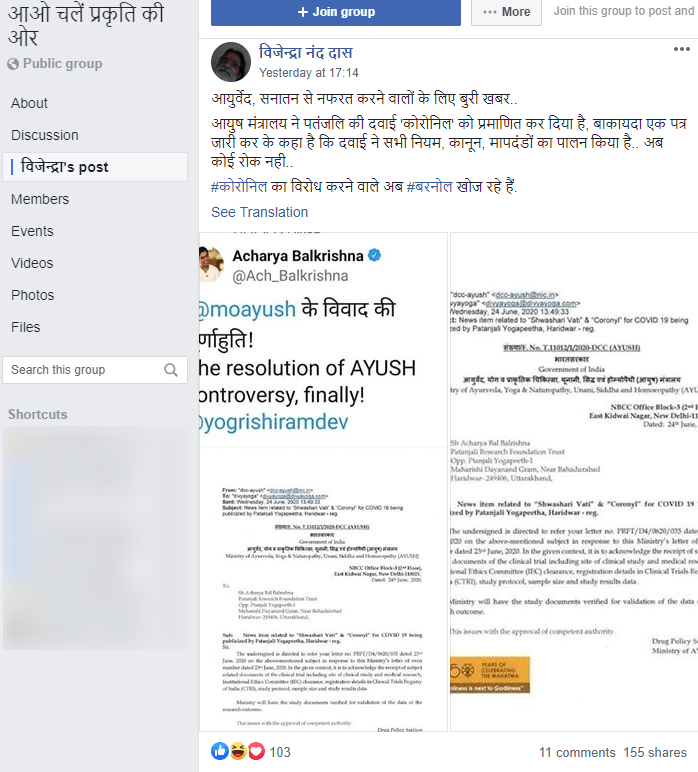Image resolution: width=698 pixels, height=772 pixels.
Task: Focus the Search this group field
Action: coord(95,370)
